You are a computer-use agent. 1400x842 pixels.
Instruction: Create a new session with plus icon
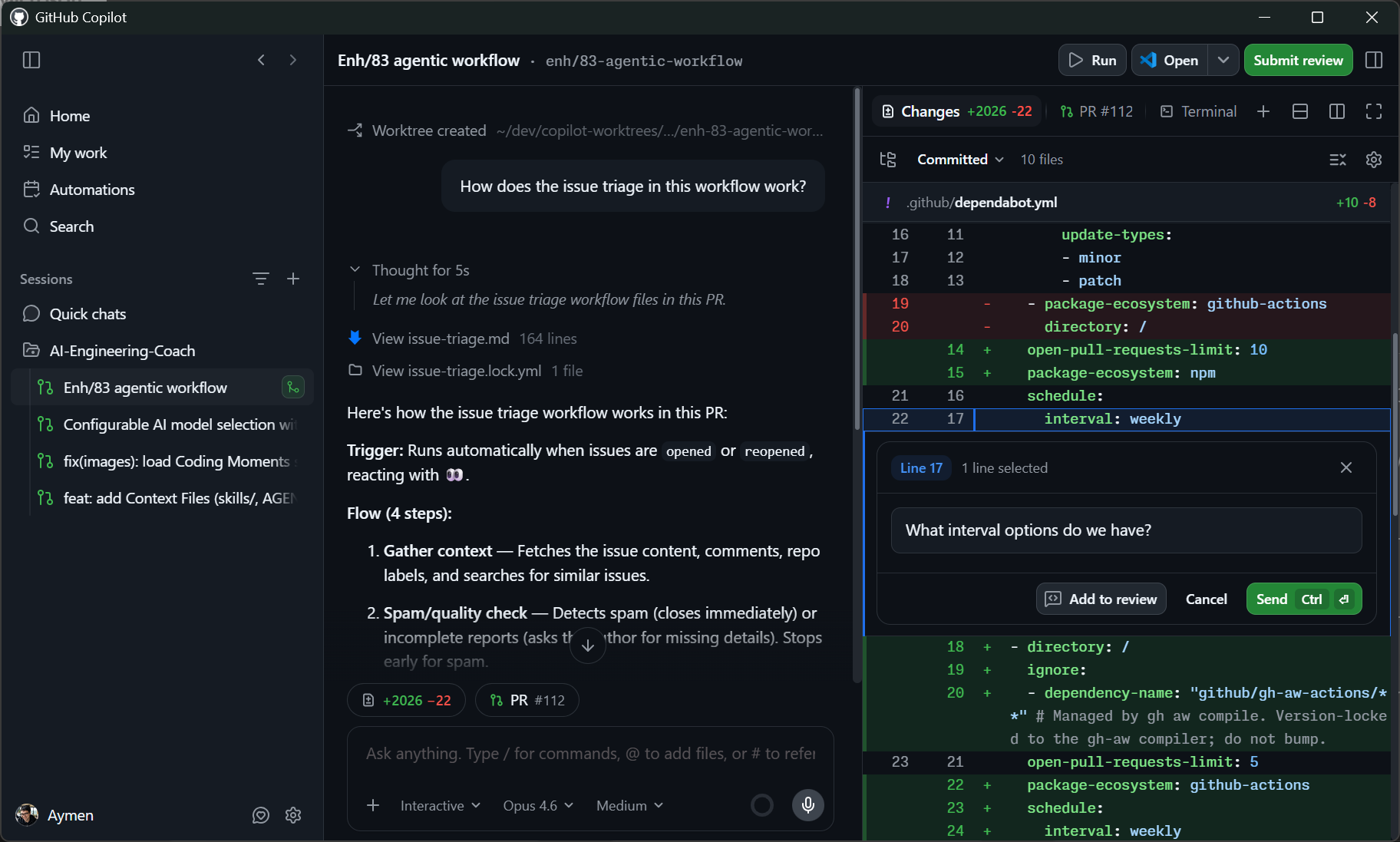[293, 279]
